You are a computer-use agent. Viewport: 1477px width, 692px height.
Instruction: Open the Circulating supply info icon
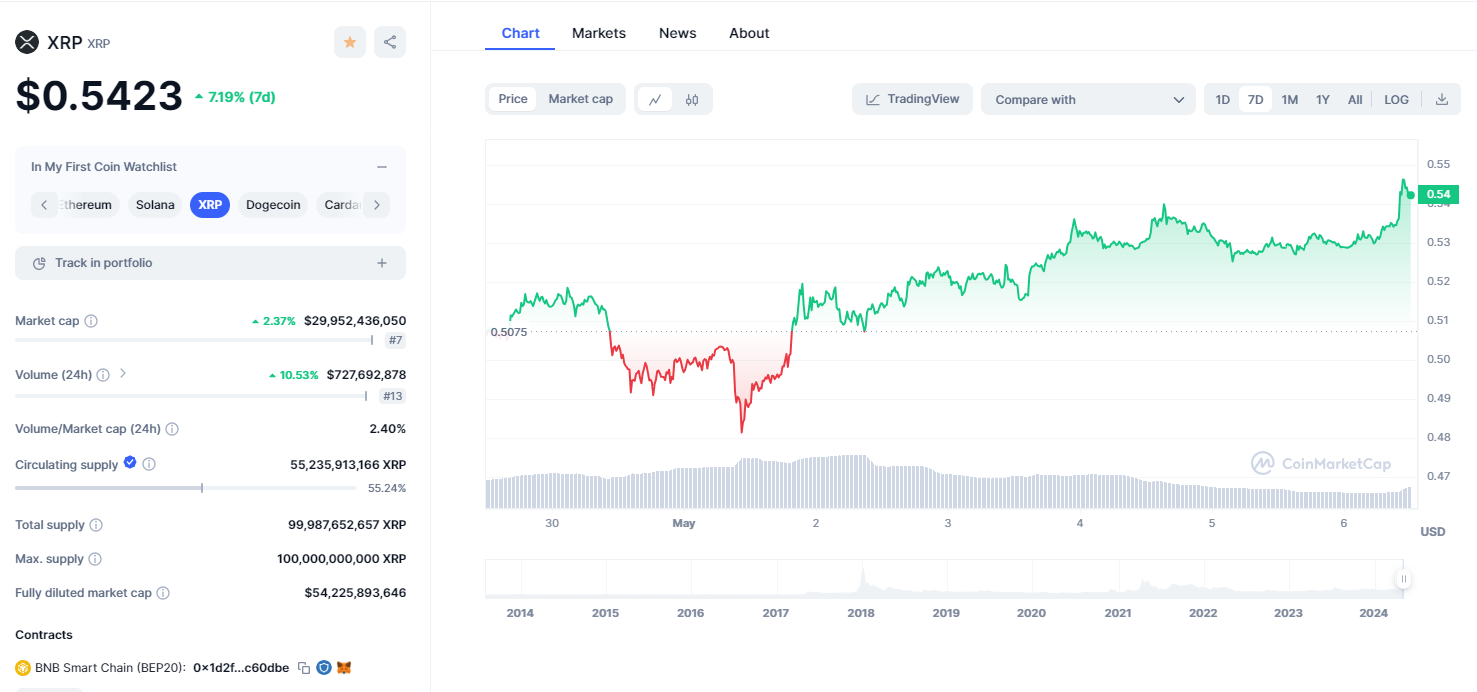click(x=149, y=465)
